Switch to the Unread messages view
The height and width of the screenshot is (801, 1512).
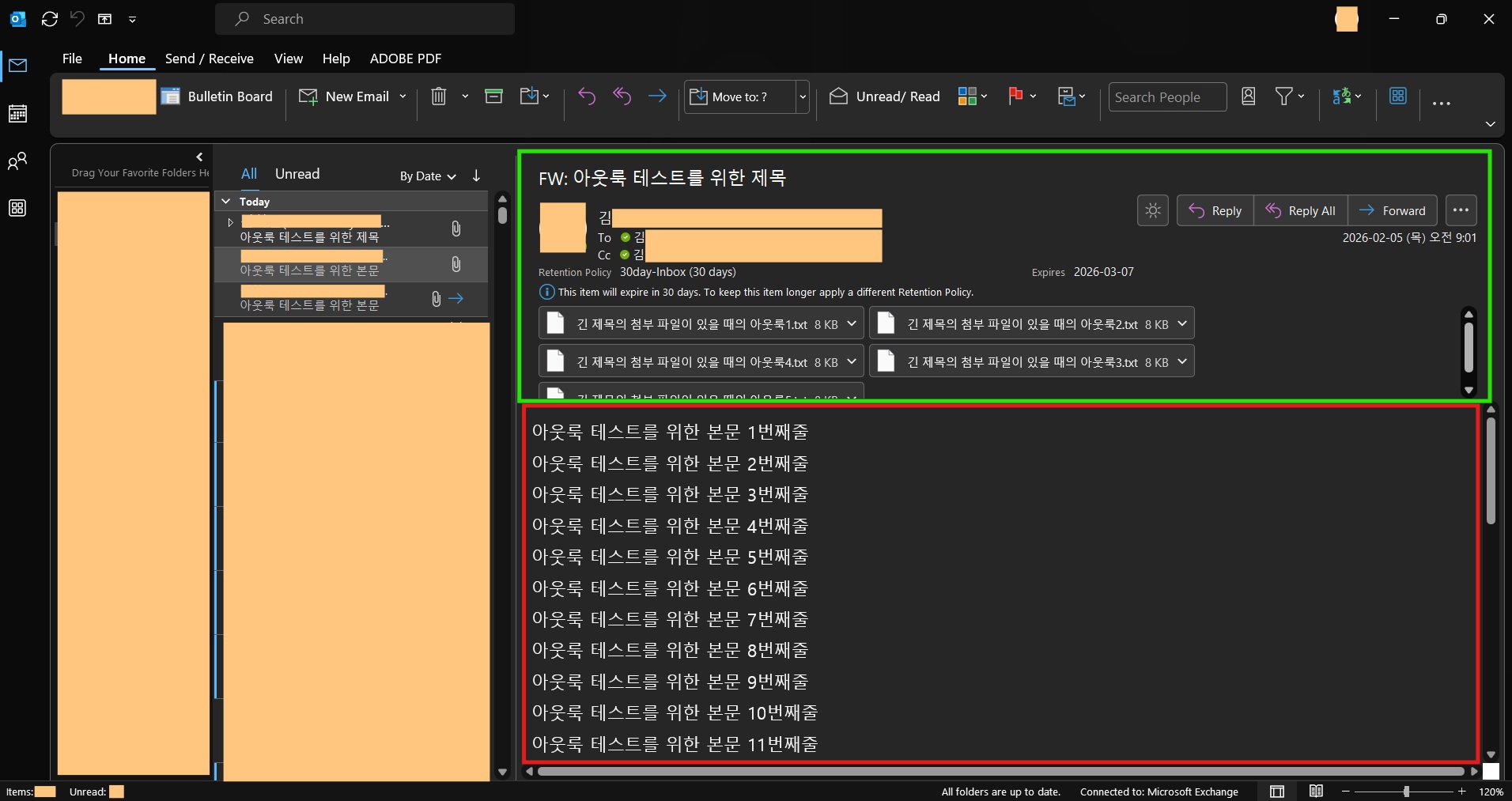pos(297,174)
